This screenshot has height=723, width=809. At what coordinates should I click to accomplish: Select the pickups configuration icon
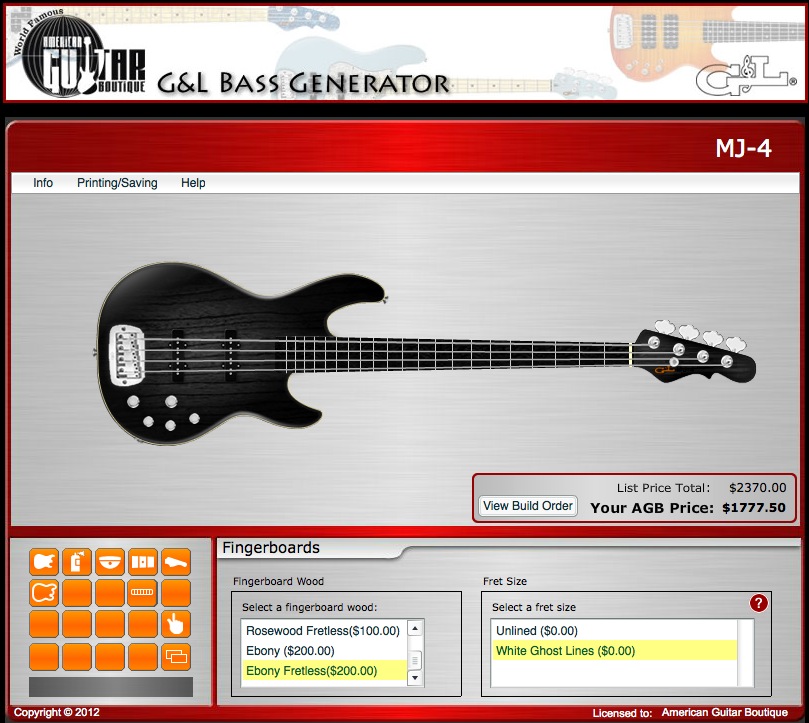(143, 561)
